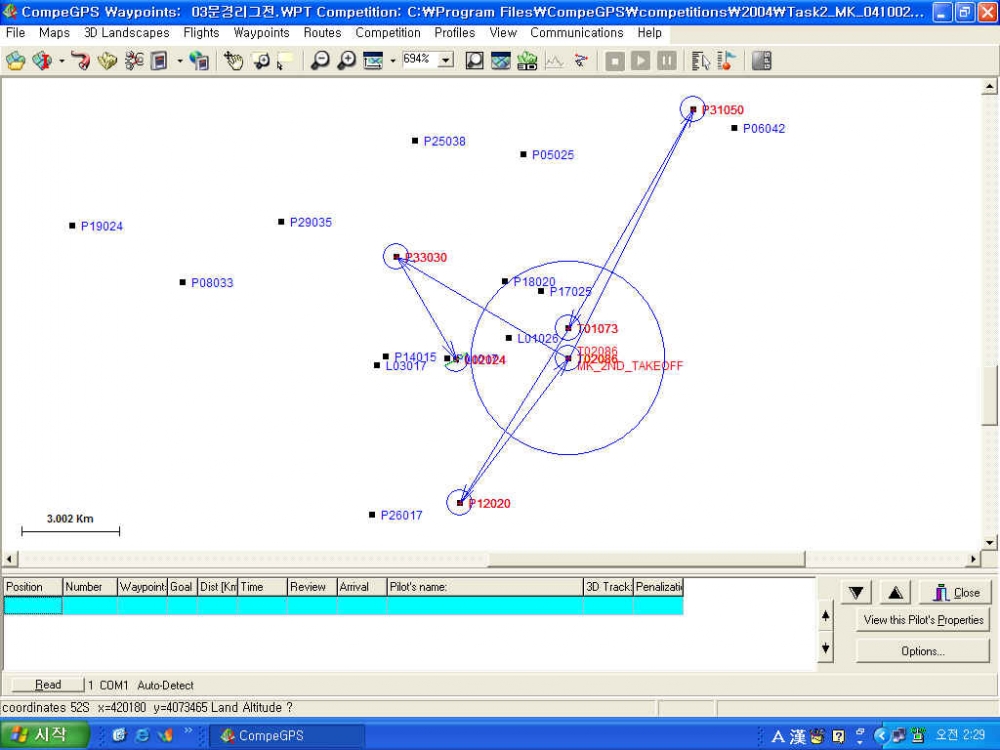The width and height of the screenshot is (1000, 750).
Task: Click the play animation button
Action: [640, 61]
